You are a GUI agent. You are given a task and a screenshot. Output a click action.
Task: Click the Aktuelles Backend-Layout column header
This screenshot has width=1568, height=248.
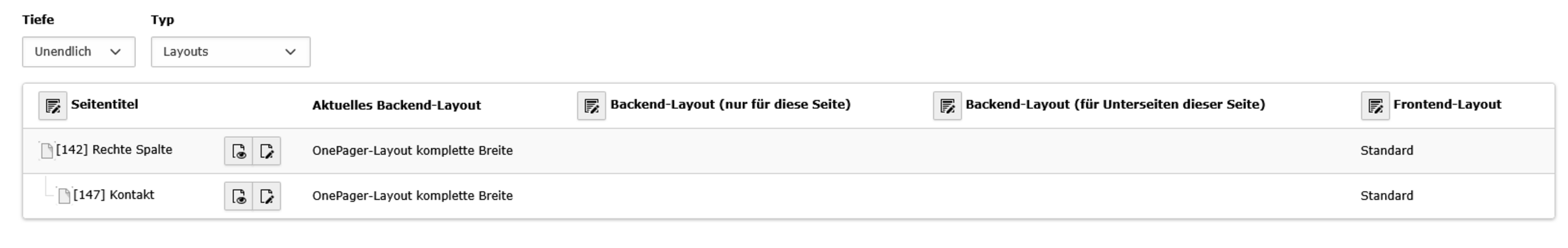pos(397,105)
